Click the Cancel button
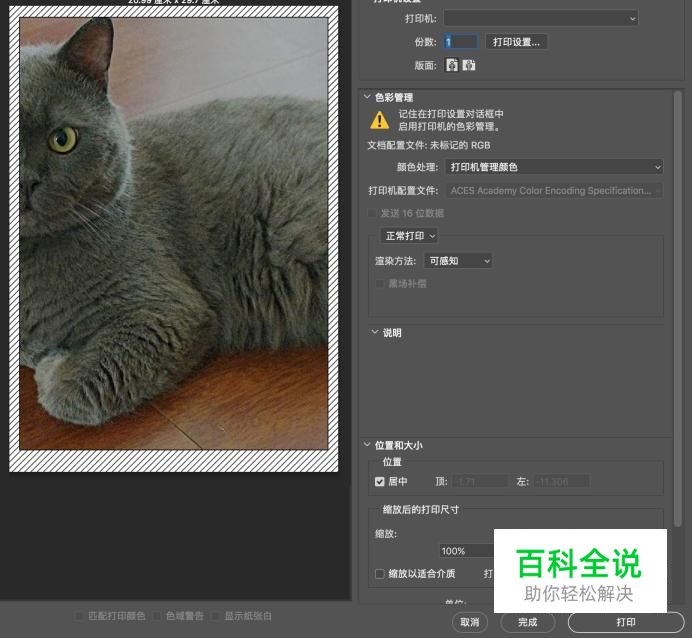 point(470,622)
